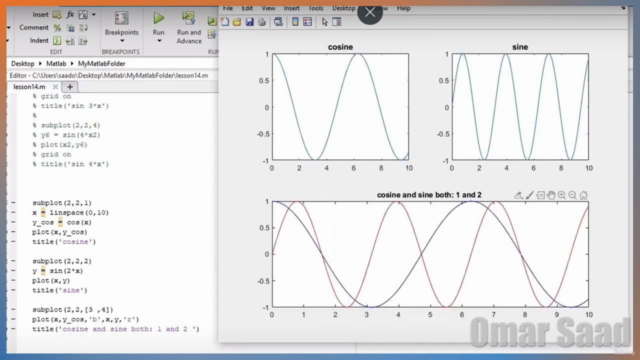Click code line 'y = sin(2*x)'
The width and height of the screenshot is (640, 360).
[58, 271]
